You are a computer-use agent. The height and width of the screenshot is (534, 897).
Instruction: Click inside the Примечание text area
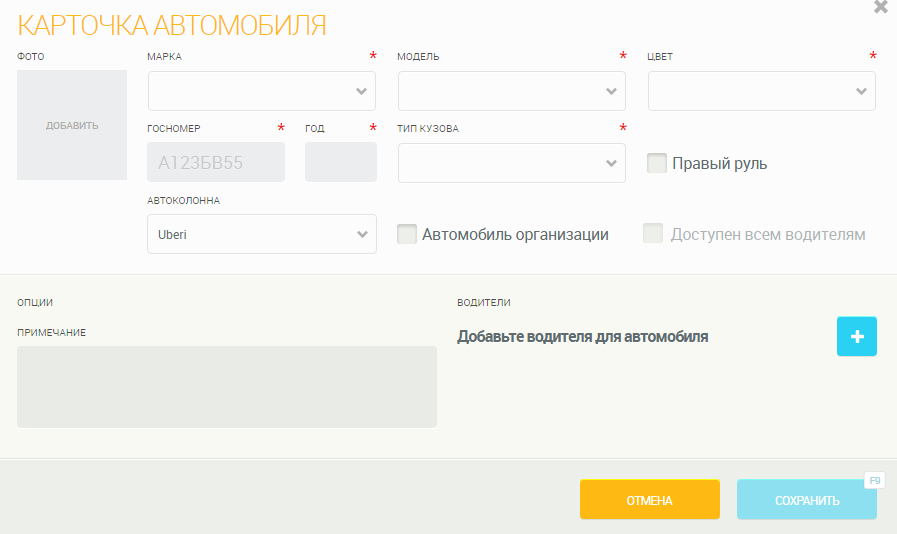pyautogui.click(x=227, y=386)
